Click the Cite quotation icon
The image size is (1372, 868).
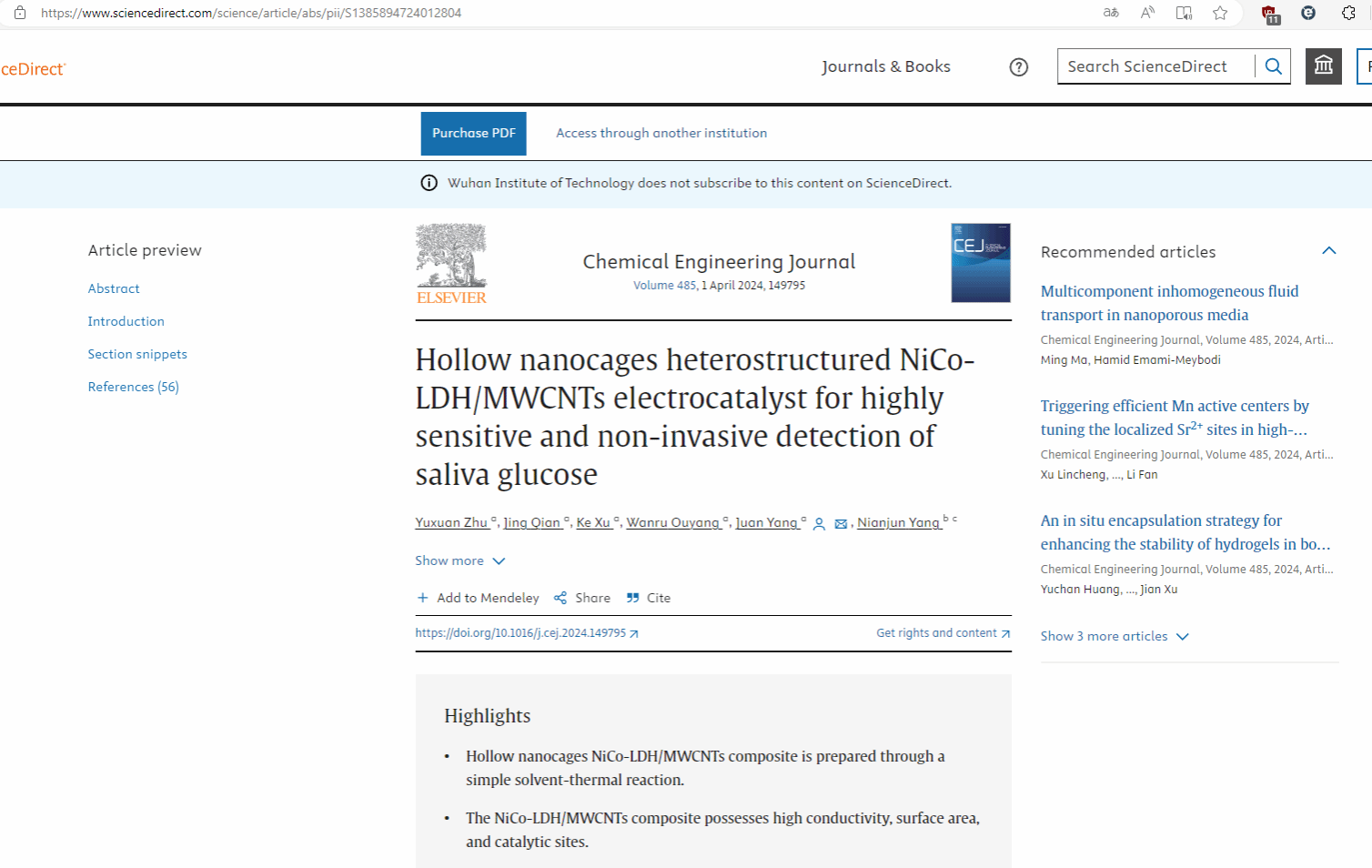coord(633,598)
